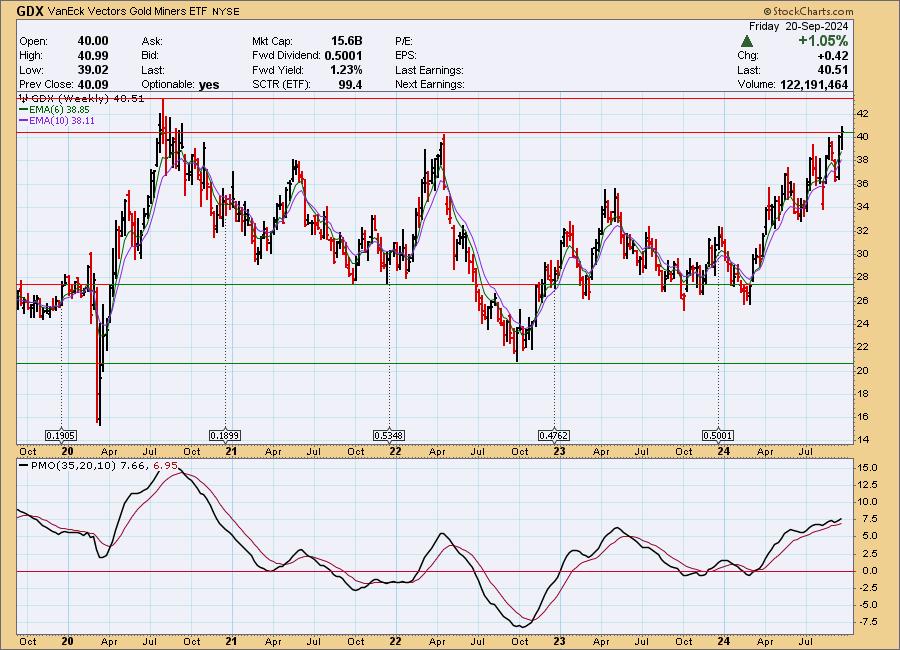The width and height of the screenshot is (900, 650).
Task: Click price axis label 28
Action: 862,277
